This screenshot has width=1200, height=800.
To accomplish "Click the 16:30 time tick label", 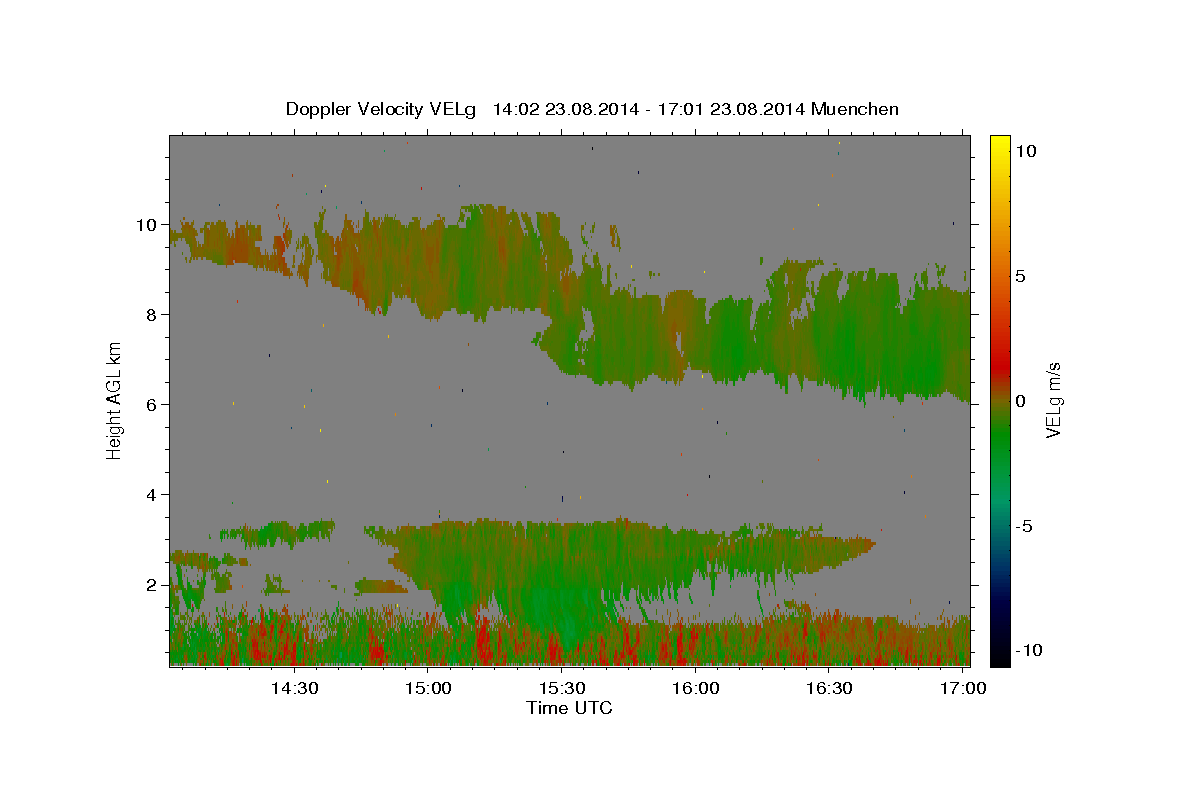I will [830, 688].
